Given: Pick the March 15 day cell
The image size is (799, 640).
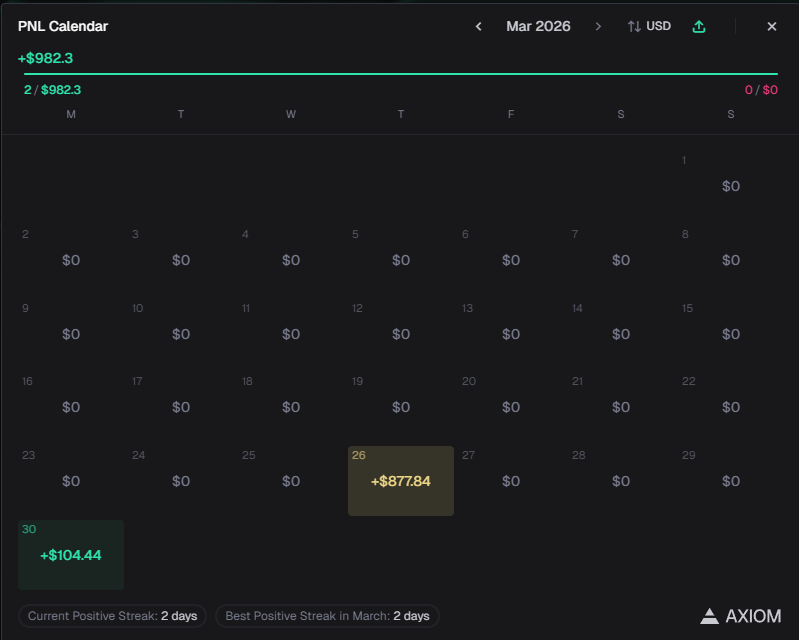Looking at the screenshot, I should pos(731,334).
